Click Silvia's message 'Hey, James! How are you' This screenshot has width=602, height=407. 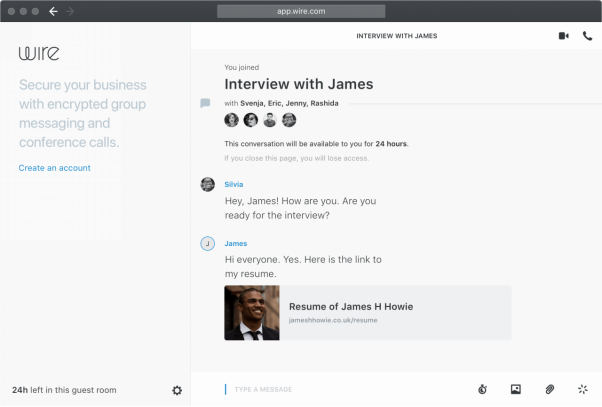coord(300,208)
